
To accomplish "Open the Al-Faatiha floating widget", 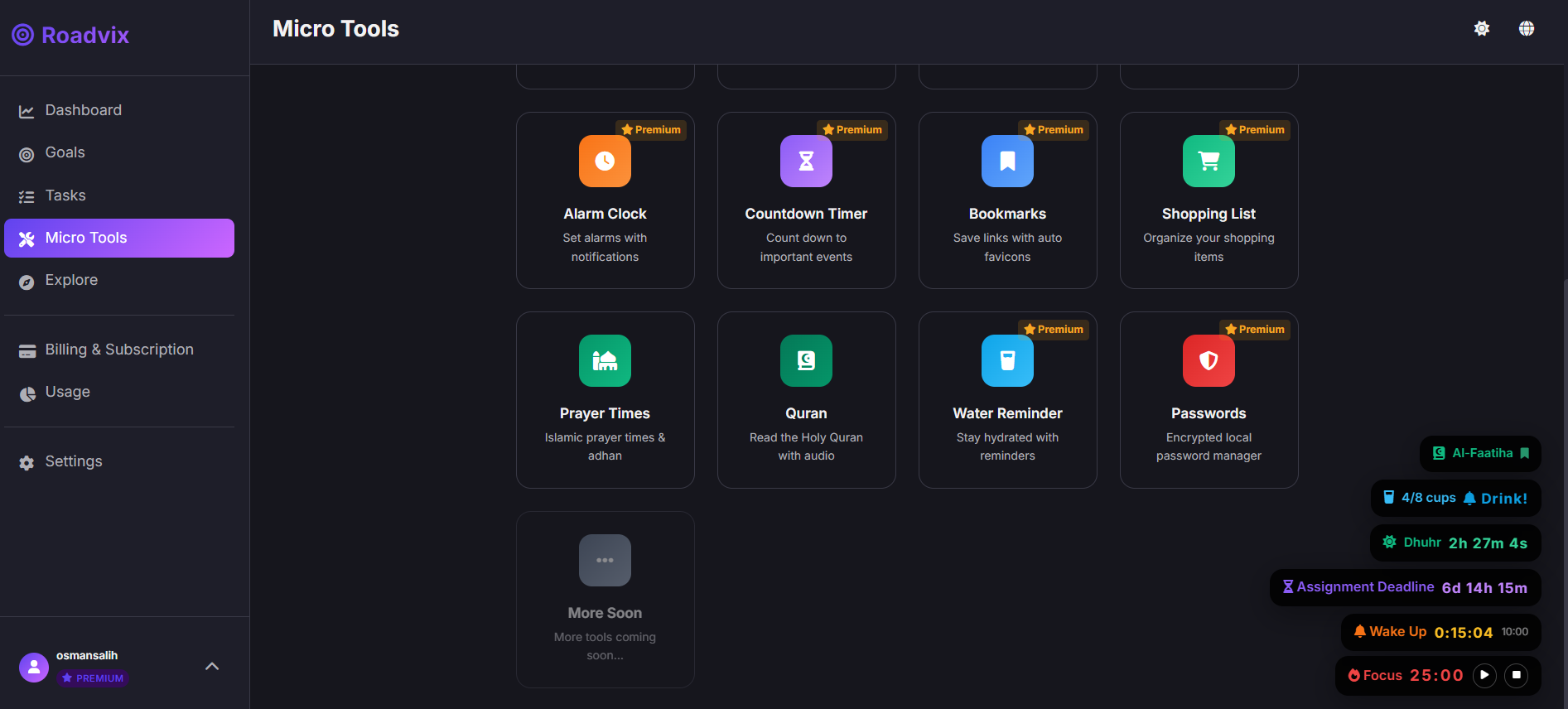I will (1479, 454).
